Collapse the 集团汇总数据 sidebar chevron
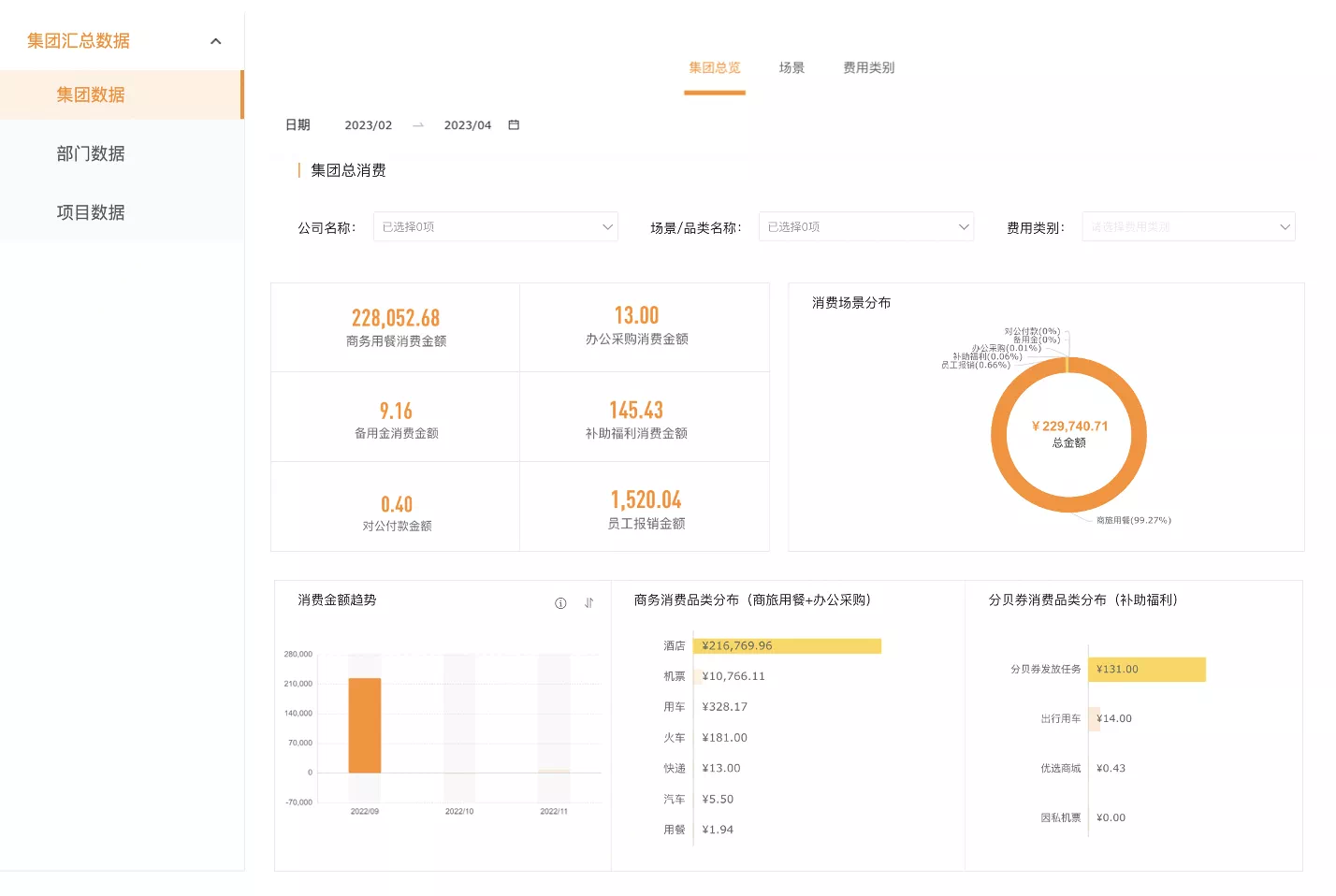The height and width of the screenshot is (896, 1336). tap(216, 41)
